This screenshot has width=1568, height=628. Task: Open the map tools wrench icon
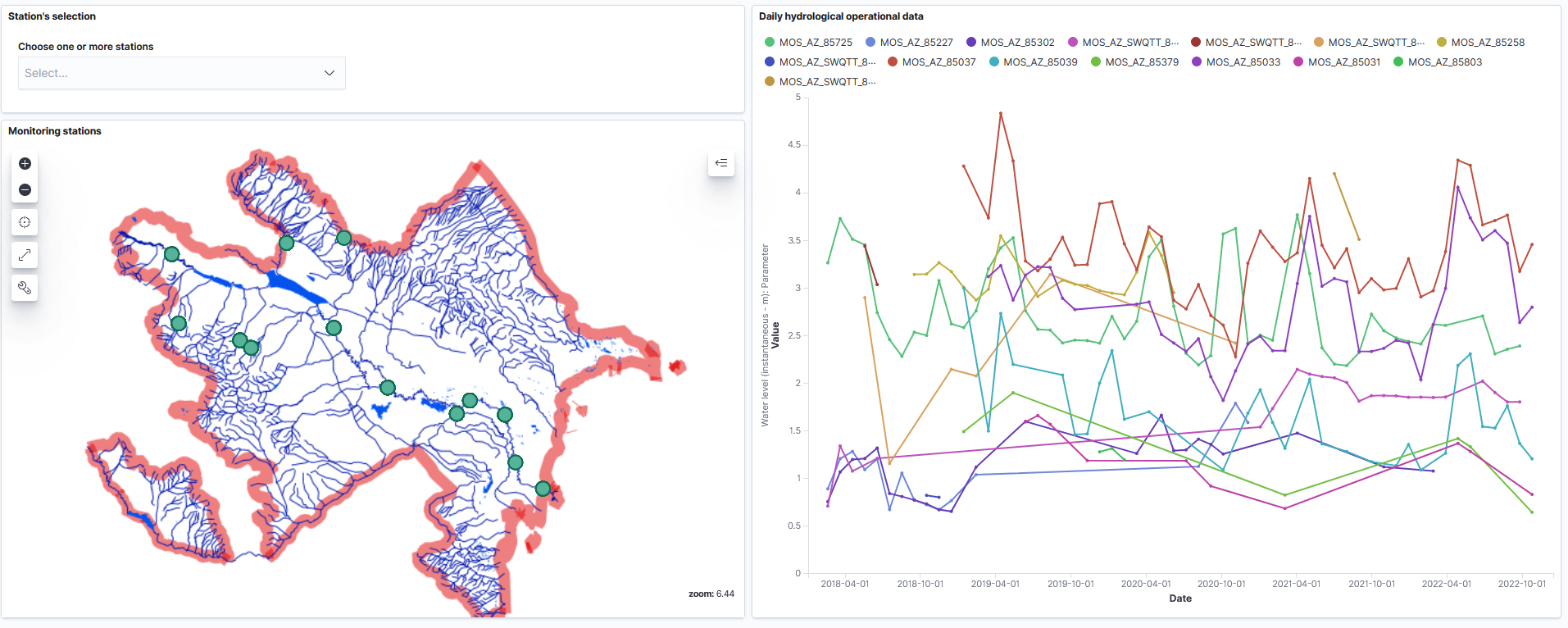tap(25, 288)
